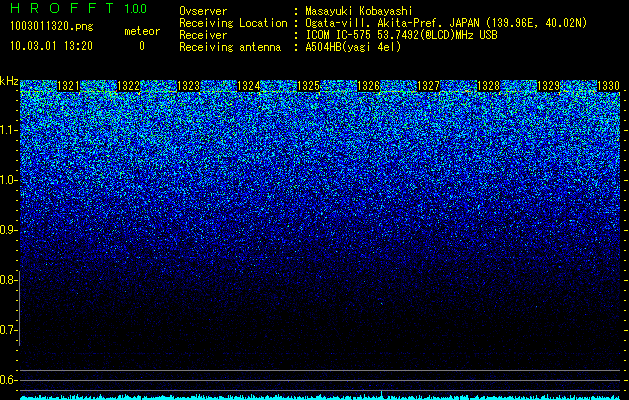Click the 1321 time marker
This screenshot has height=400, width=629.
point(69,86)
